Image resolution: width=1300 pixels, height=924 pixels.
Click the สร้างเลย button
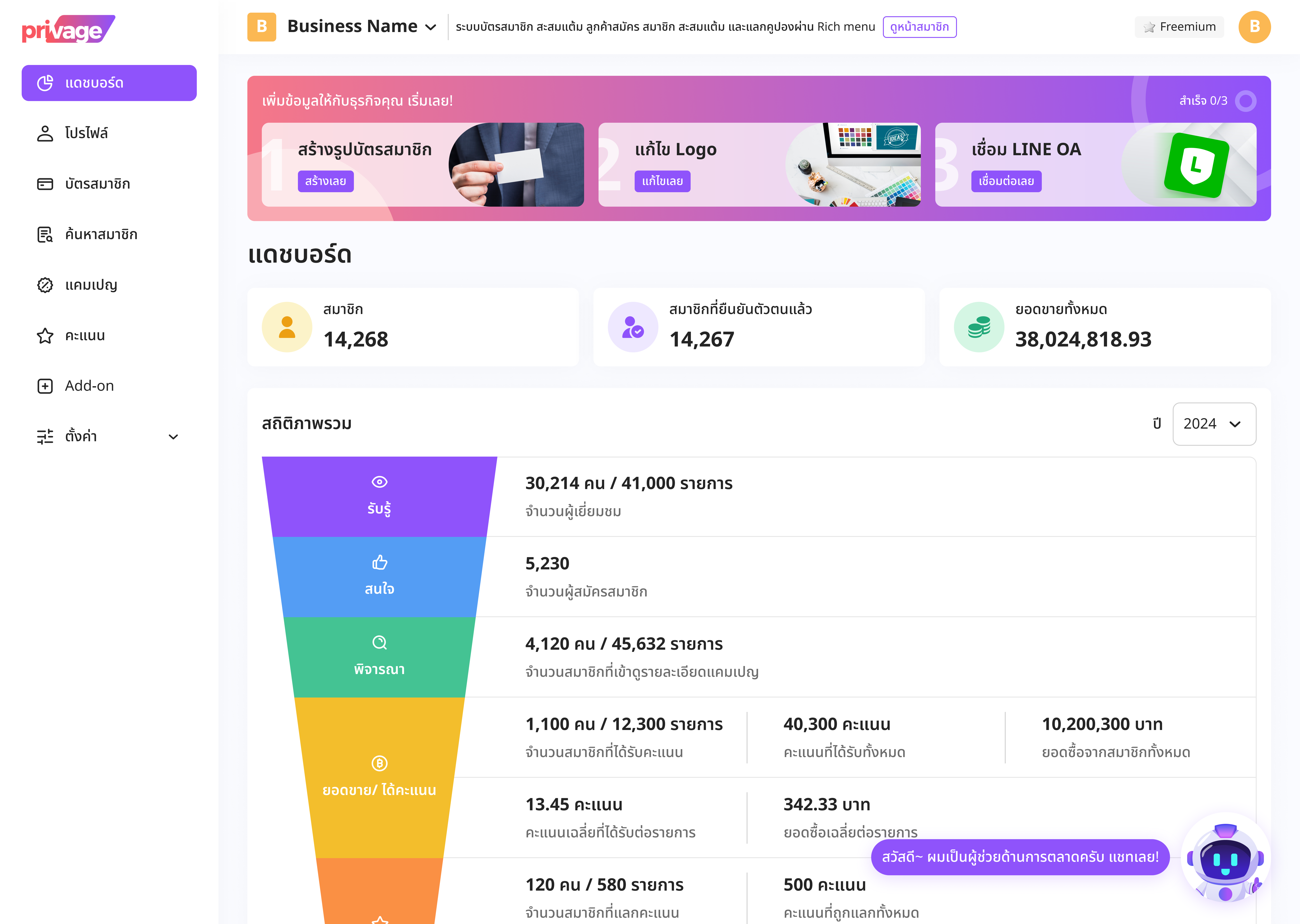(326, 182)
